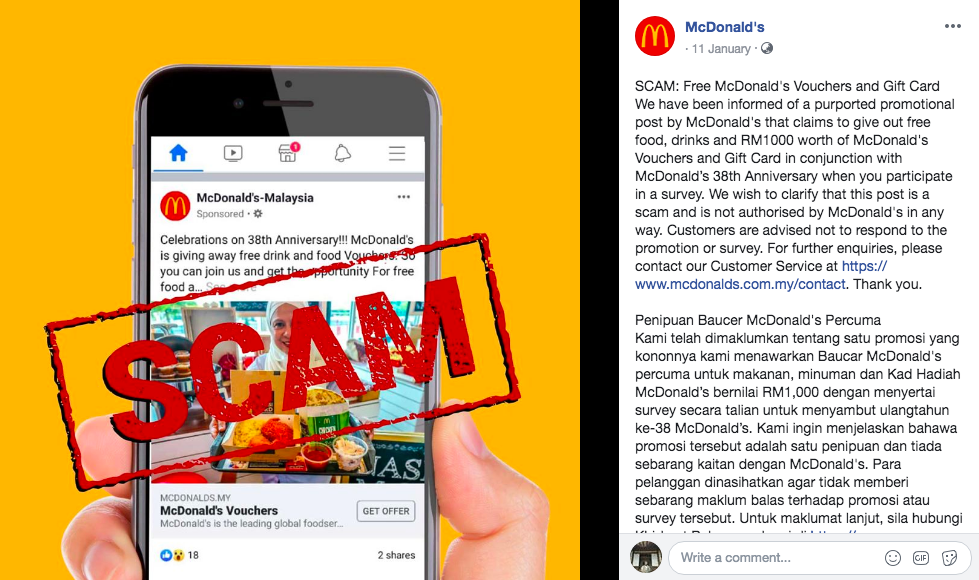View reactions count on the phone post
The height and width of the screenshot is (580, 979).
pyautogui.click(x=180, y=555)
